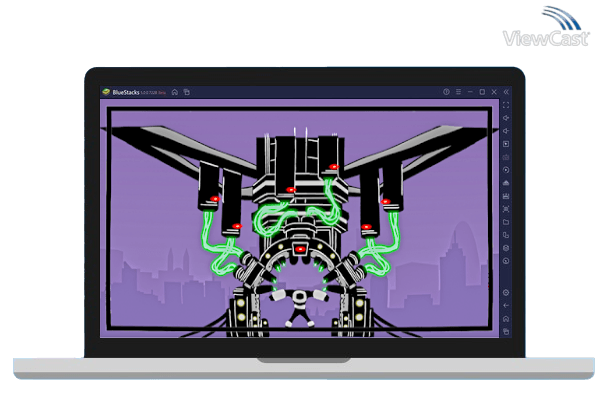Viewport: 602px width, 414px height.
Task: Click the BlueStacks title text
Action: [x=126, y=92]
